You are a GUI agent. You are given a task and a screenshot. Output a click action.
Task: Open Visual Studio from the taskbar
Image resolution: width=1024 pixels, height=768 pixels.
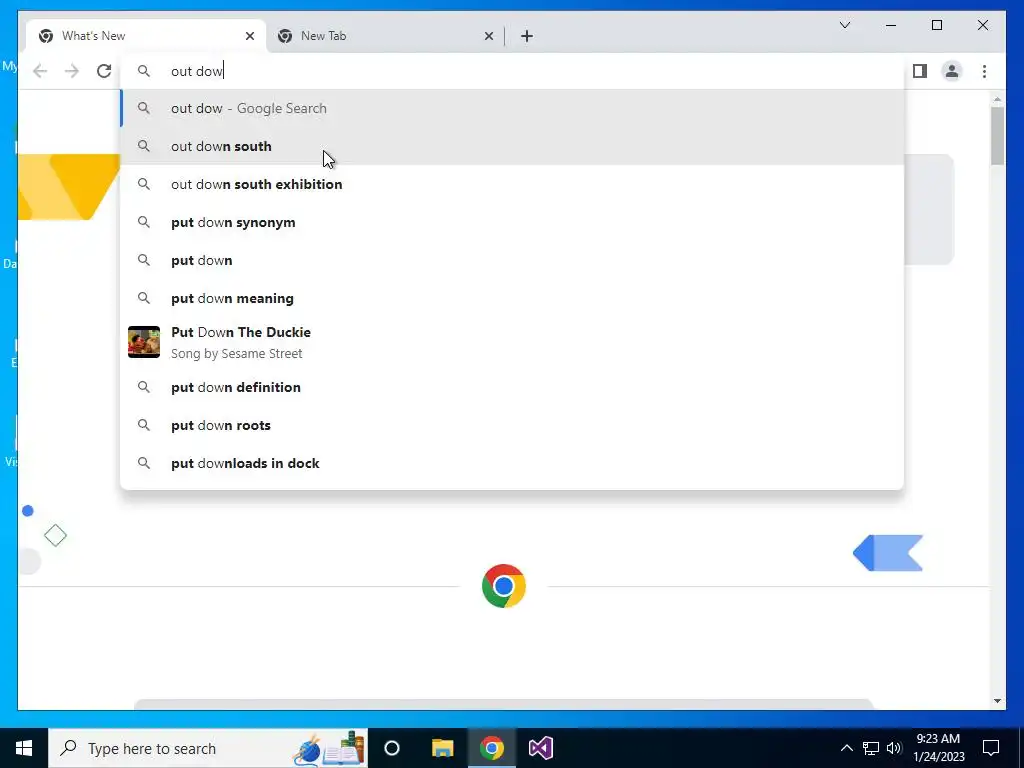tap(541, 748)
